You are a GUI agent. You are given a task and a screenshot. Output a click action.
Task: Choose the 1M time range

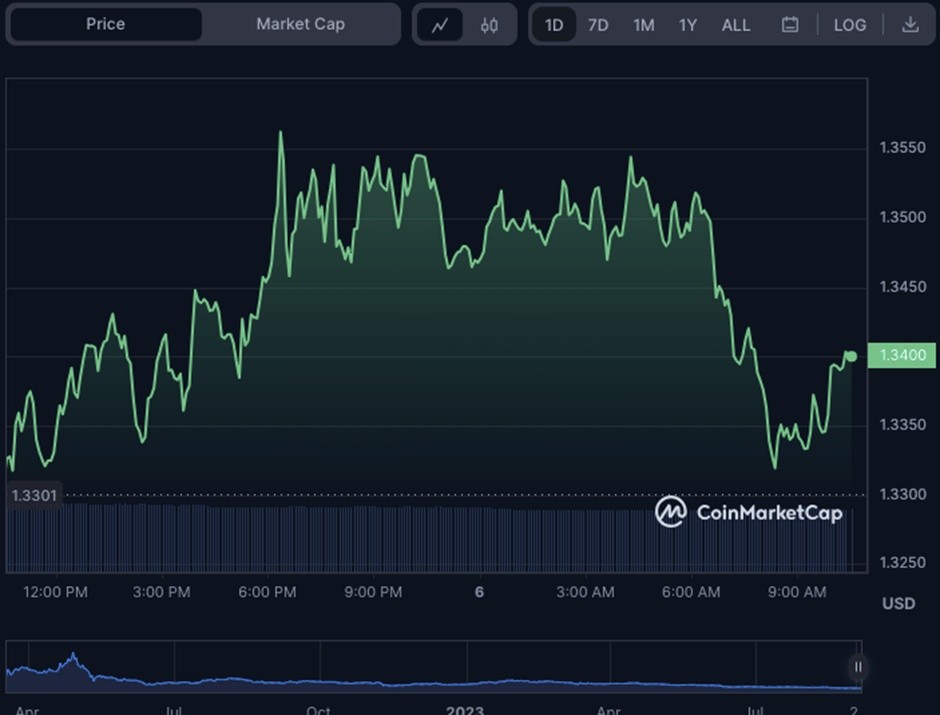[x=644, y=25]
